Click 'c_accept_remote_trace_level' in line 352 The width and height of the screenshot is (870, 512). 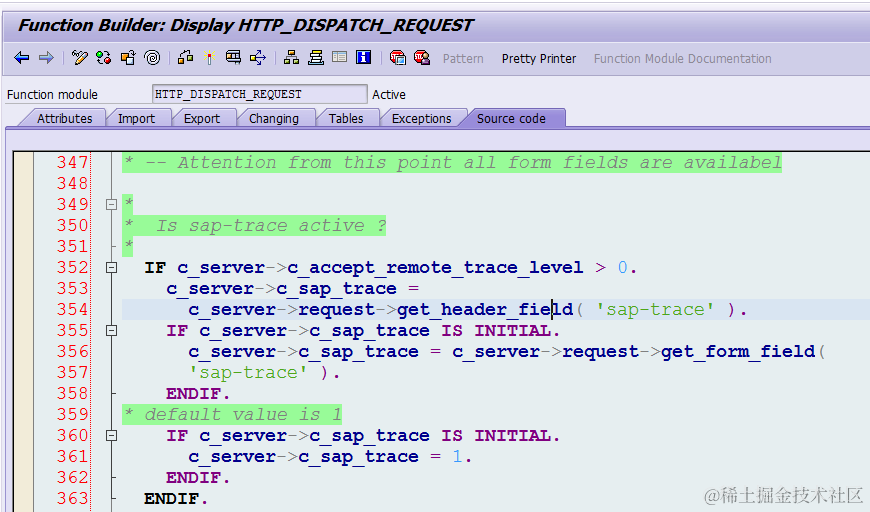point(436,267)
